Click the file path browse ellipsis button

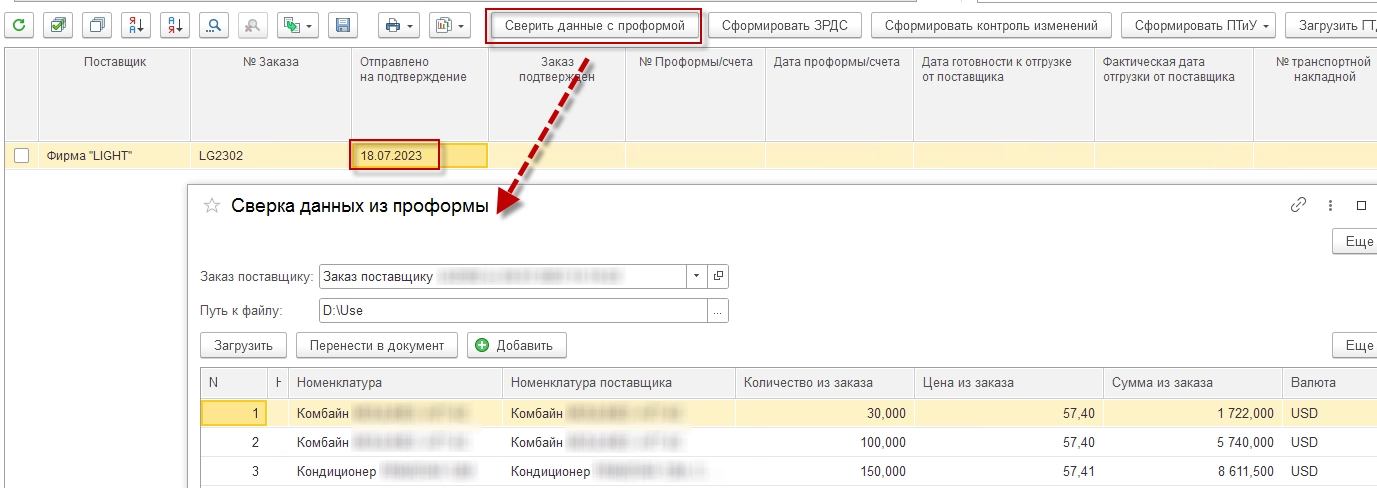point(718,311)
